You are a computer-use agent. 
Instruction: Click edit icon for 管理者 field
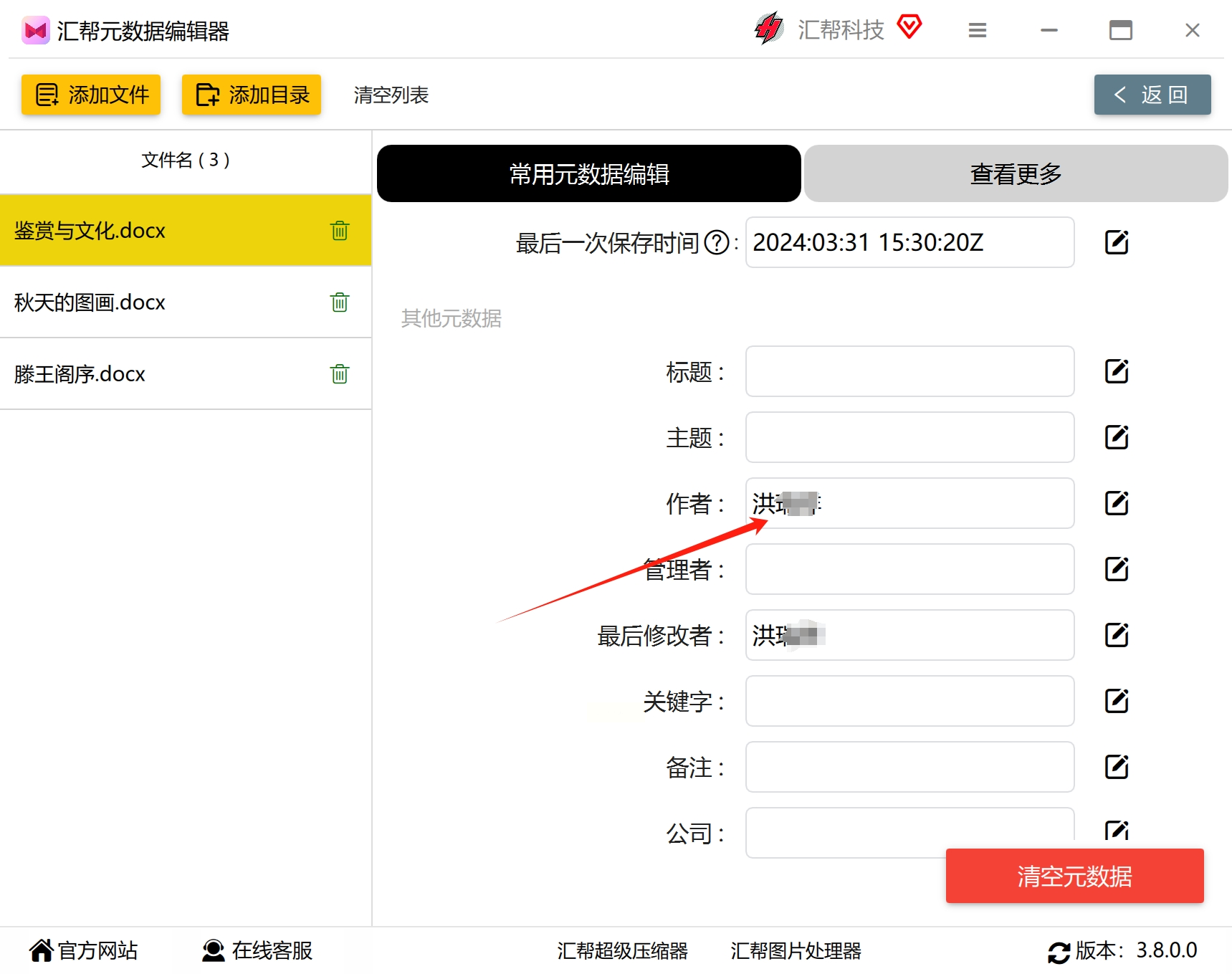(x=1117, y=569)
